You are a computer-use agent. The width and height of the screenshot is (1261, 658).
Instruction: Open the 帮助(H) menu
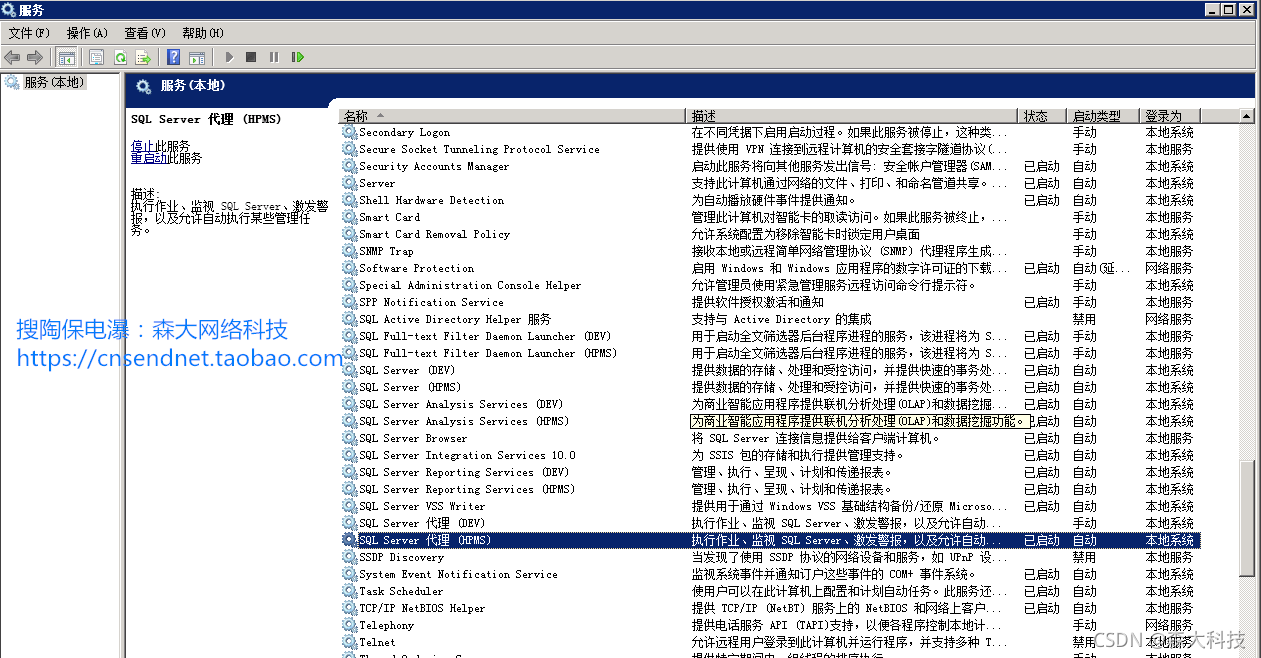203,33
